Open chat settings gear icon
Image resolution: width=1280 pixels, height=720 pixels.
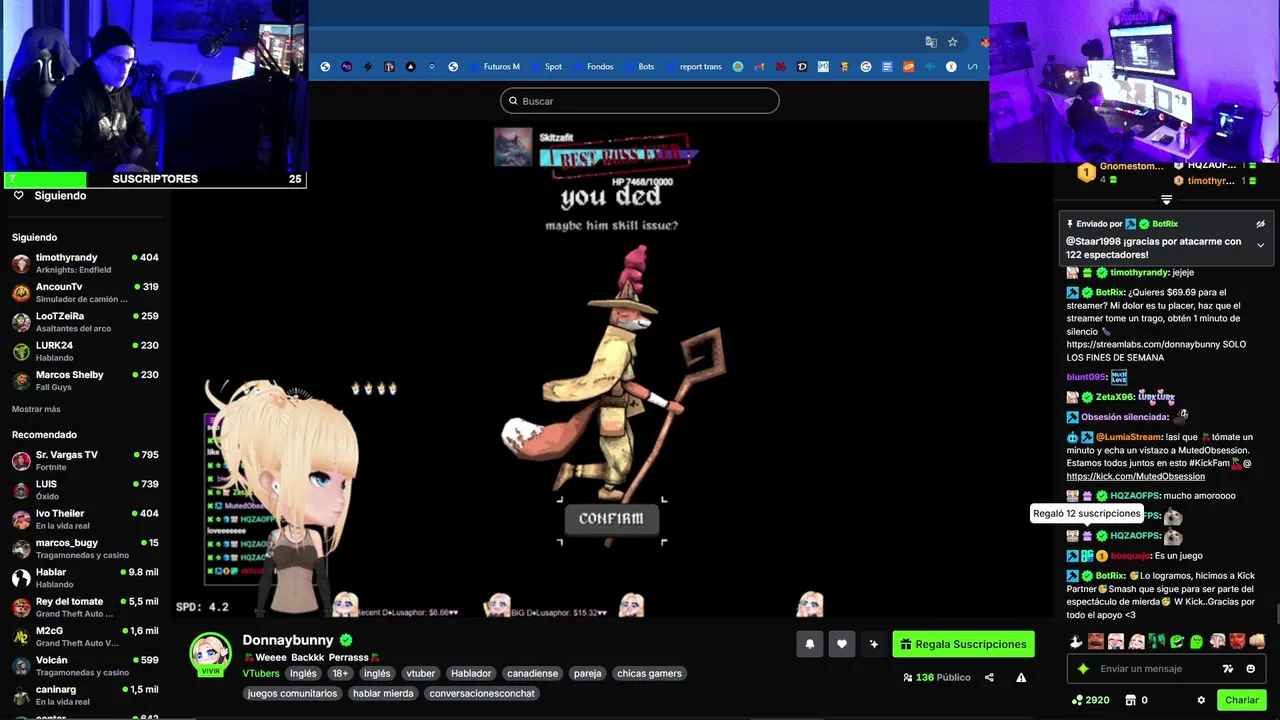pos(1201,700)
